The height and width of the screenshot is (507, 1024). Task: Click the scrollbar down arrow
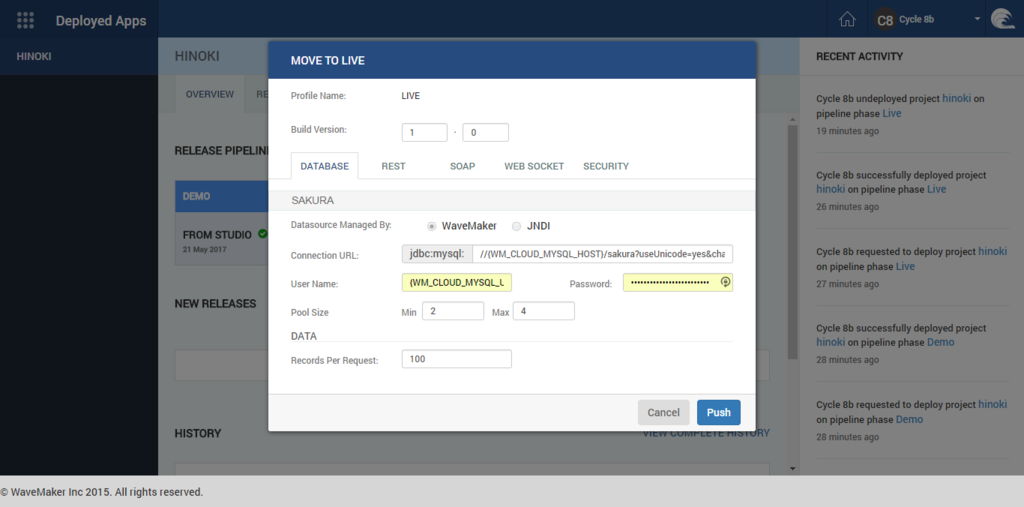792,468
